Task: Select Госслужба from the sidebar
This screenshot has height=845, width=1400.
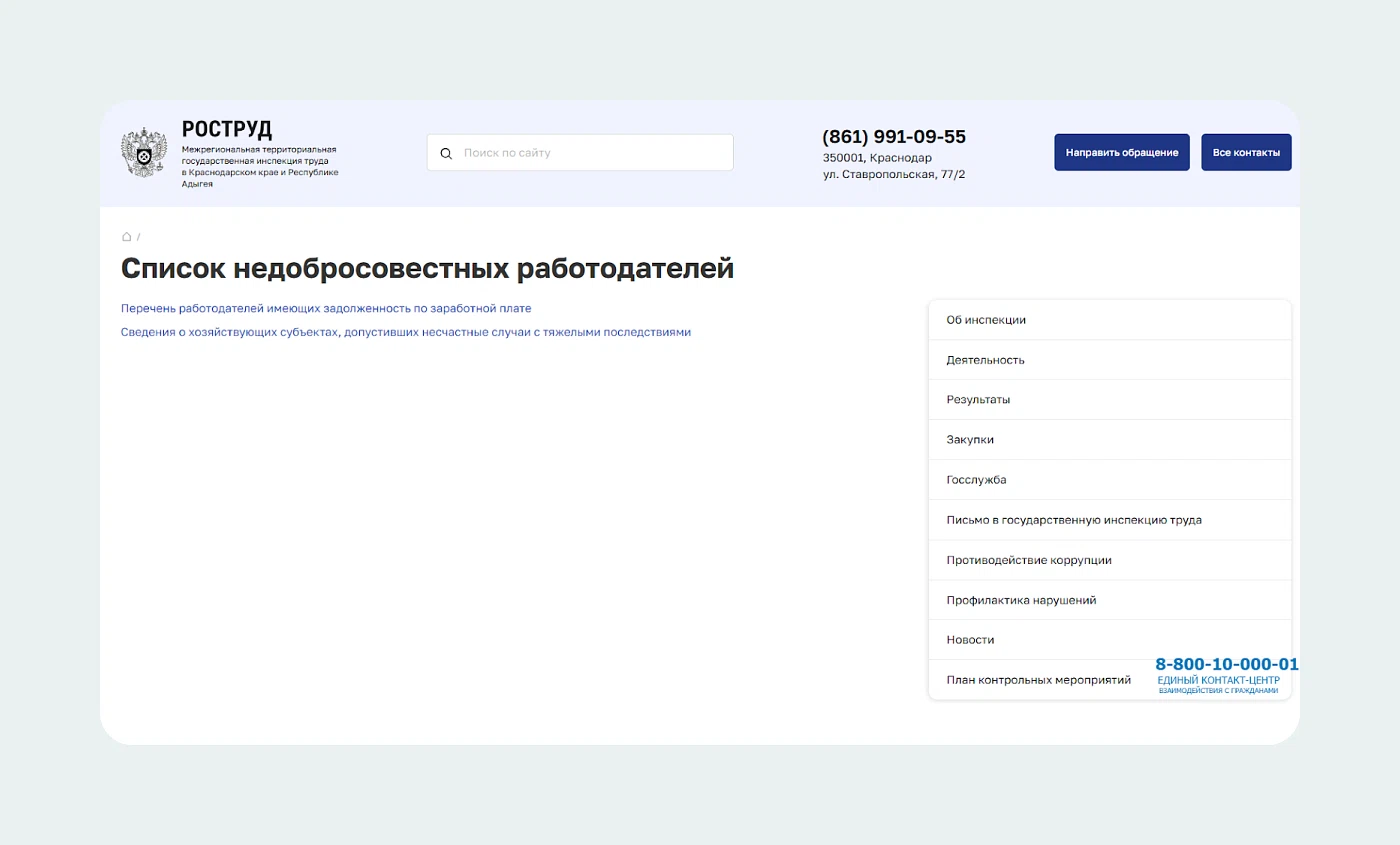Action: [978, 479]
